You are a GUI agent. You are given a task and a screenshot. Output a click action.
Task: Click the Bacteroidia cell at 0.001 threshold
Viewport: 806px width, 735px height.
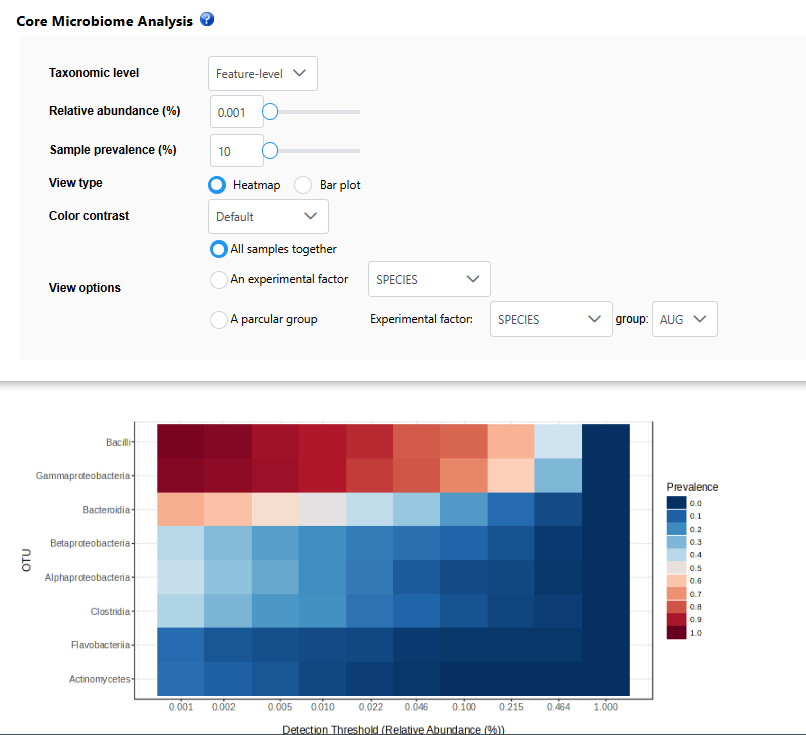180,510
